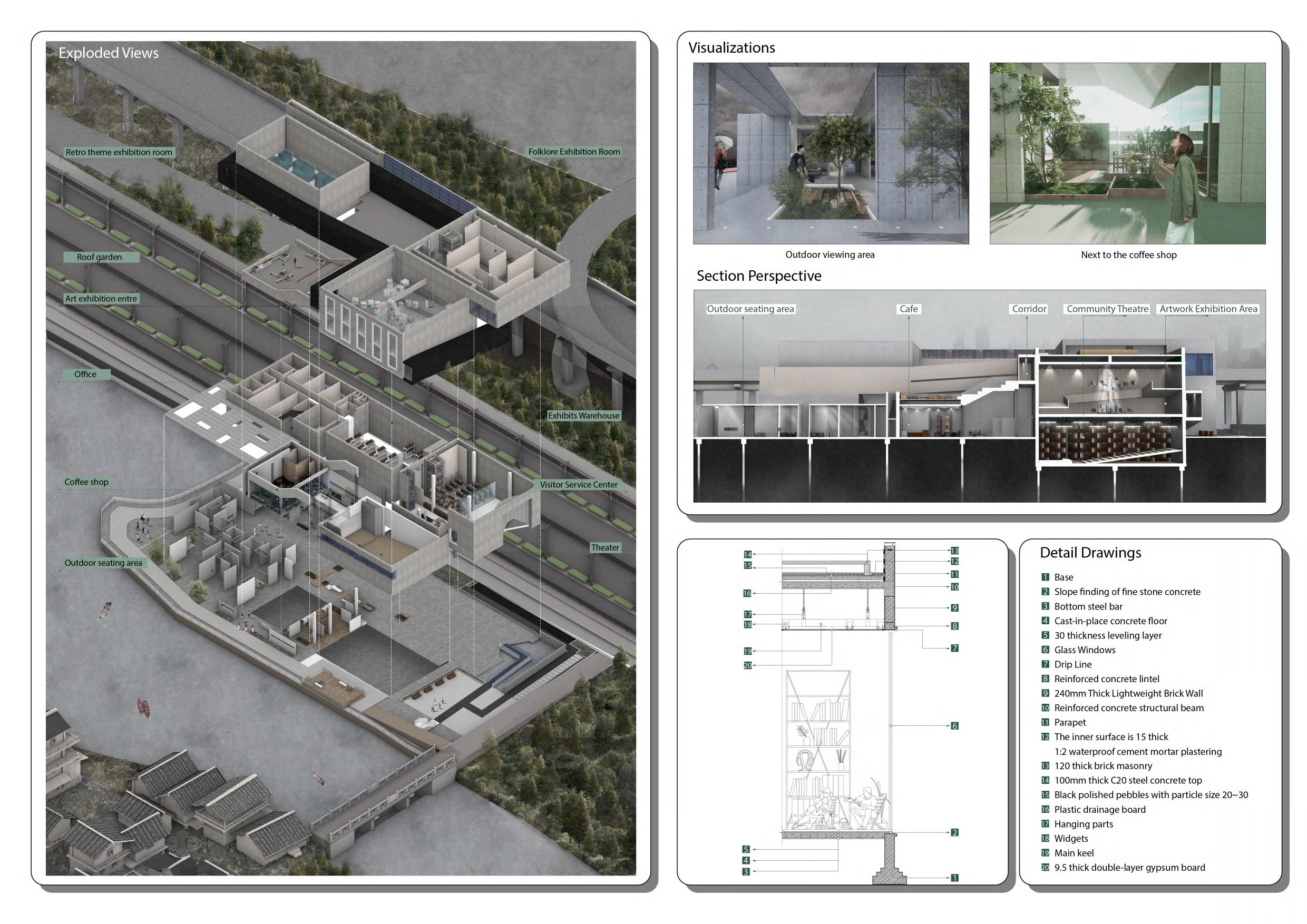Screen dimensions: 1307x924
Task: Click the Cafe section label
Action: pos(909,309)
